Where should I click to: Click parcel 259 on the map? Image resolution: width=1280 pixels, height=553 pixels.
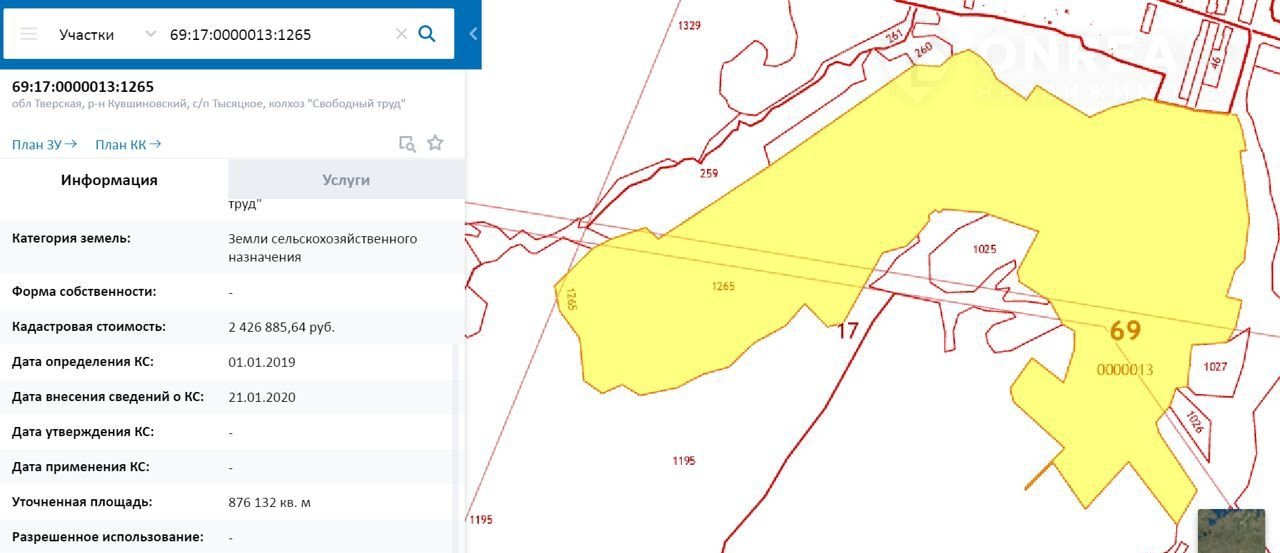tap(709, 173)
